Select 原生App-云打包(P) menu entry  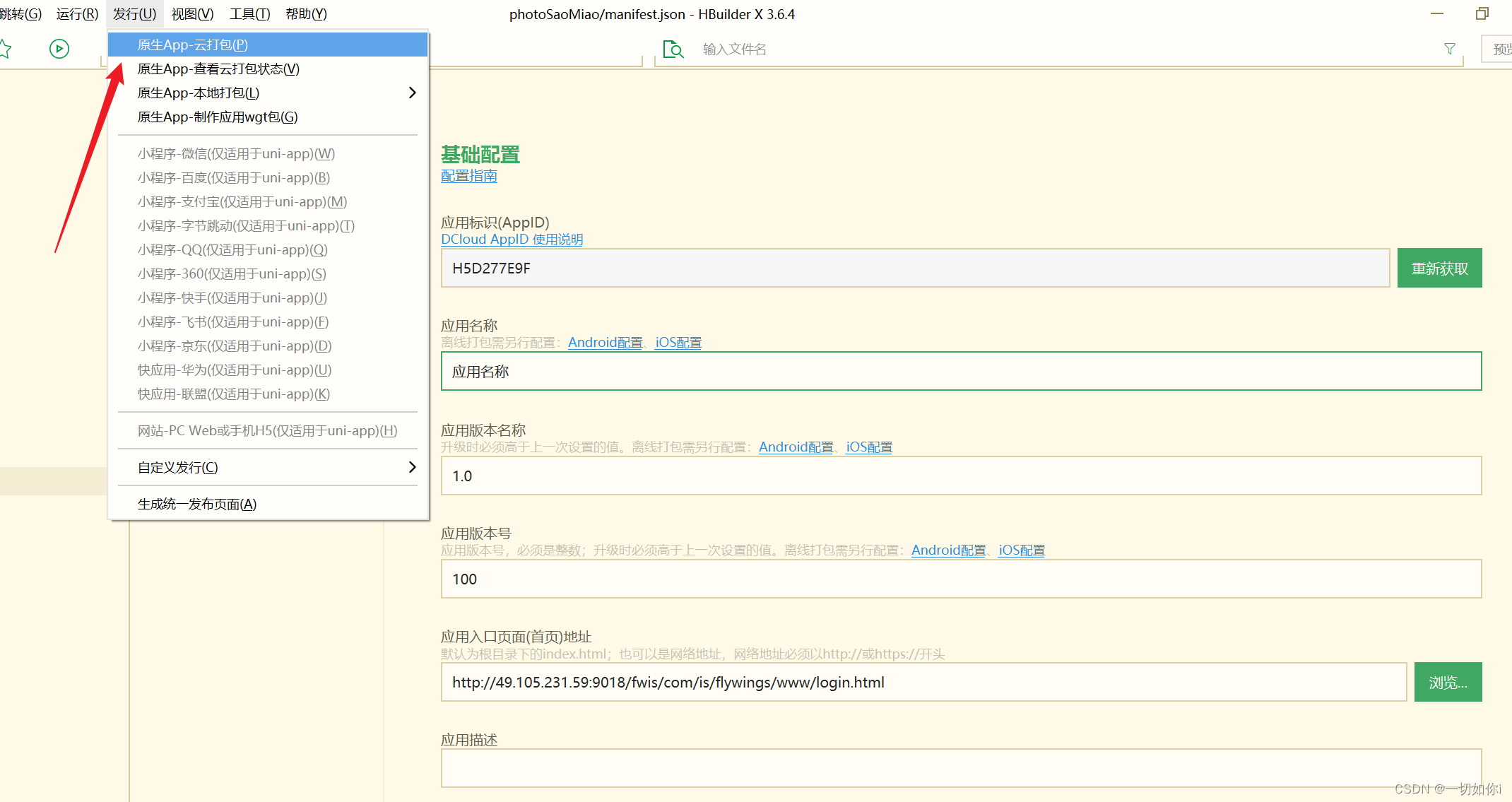[x=268, y=45]
